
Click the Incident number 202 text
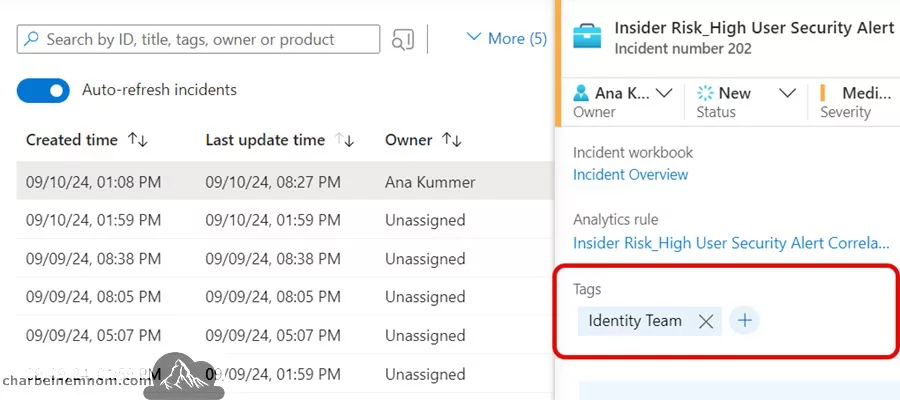click(682, 49)
